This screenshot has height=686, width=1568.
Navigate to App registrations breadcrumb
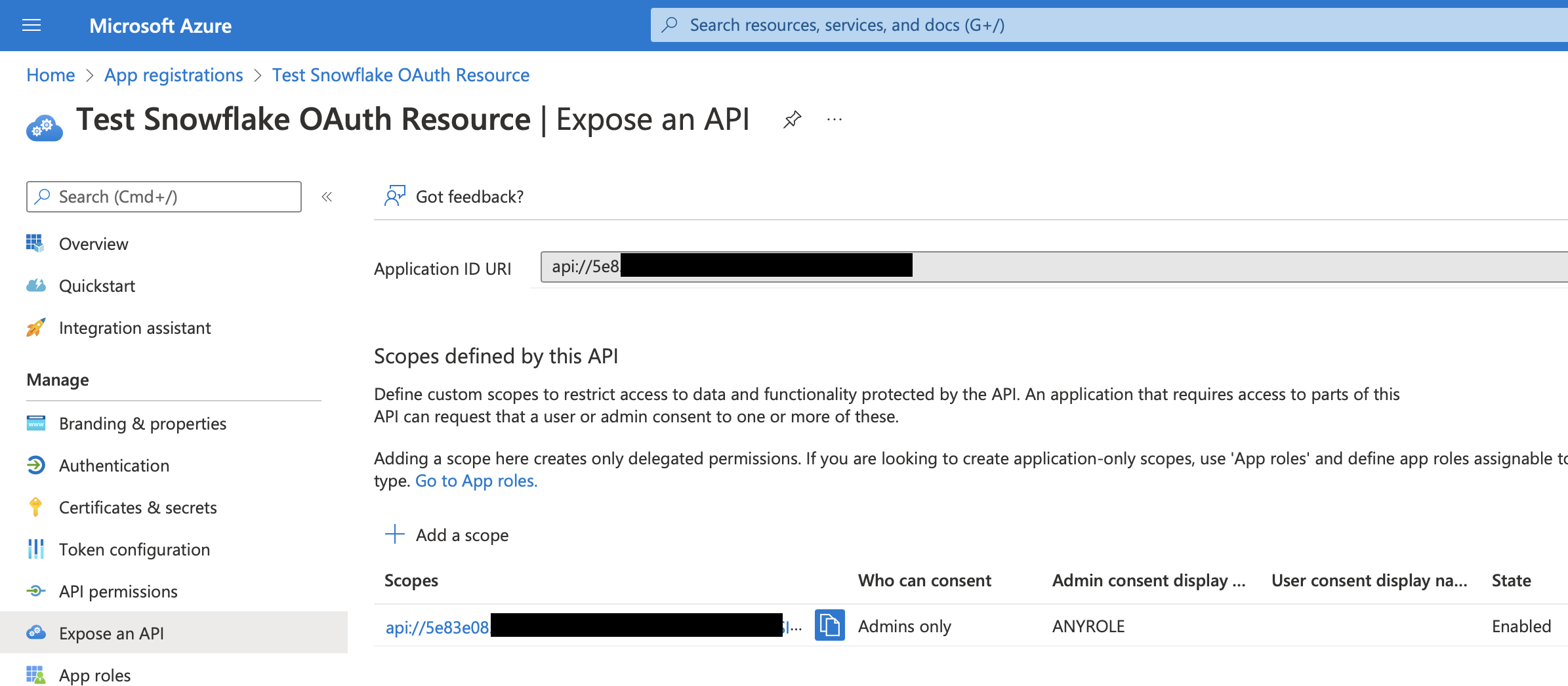pyautogui.click(x=173, y=75)
